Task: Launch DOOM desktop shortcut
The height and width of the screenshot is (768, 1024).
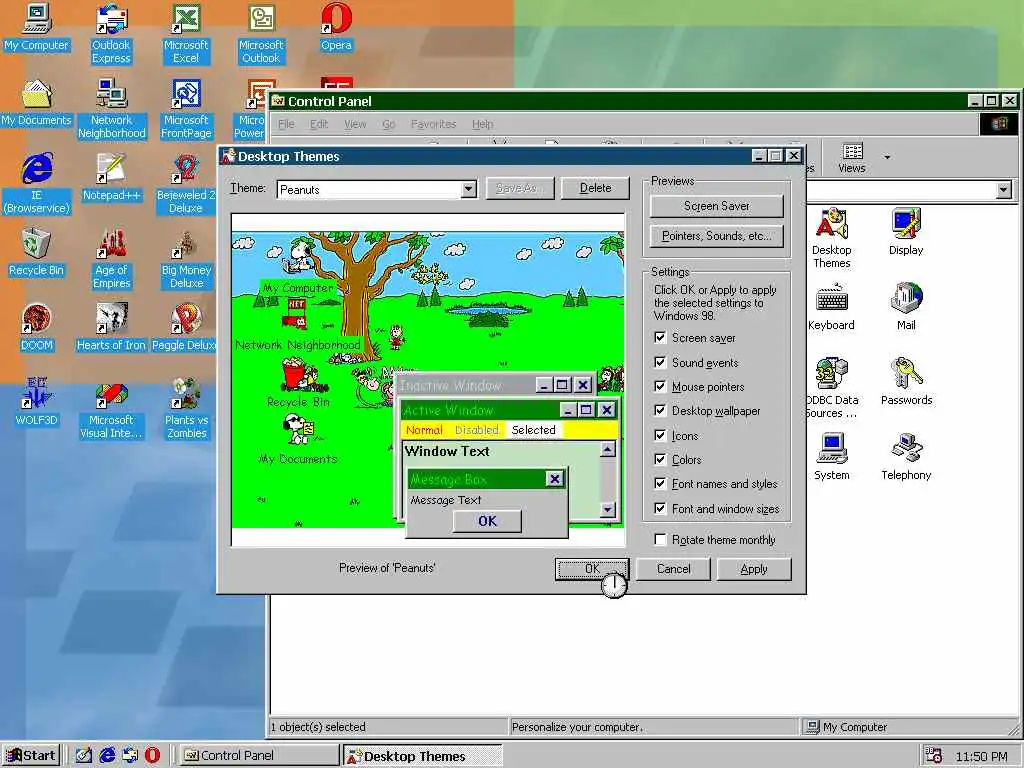Action: [37, 328]
